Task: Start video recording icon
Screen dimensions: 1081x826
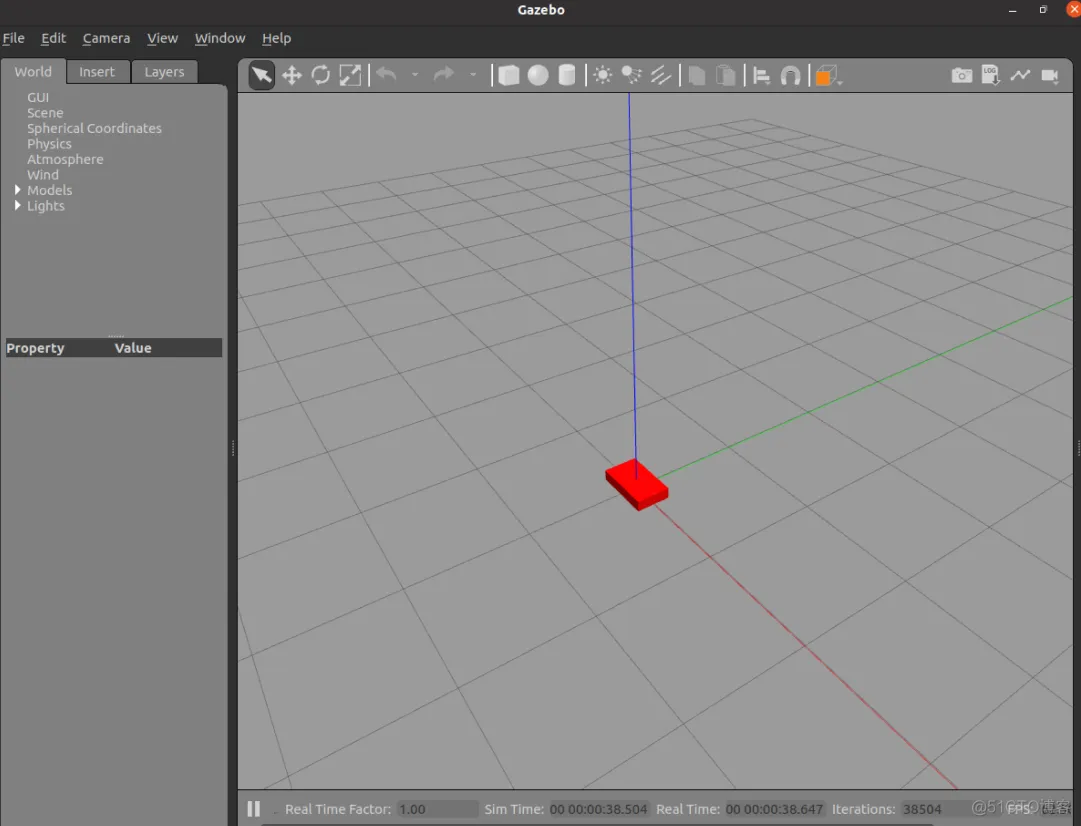Action: (1050, 75)
